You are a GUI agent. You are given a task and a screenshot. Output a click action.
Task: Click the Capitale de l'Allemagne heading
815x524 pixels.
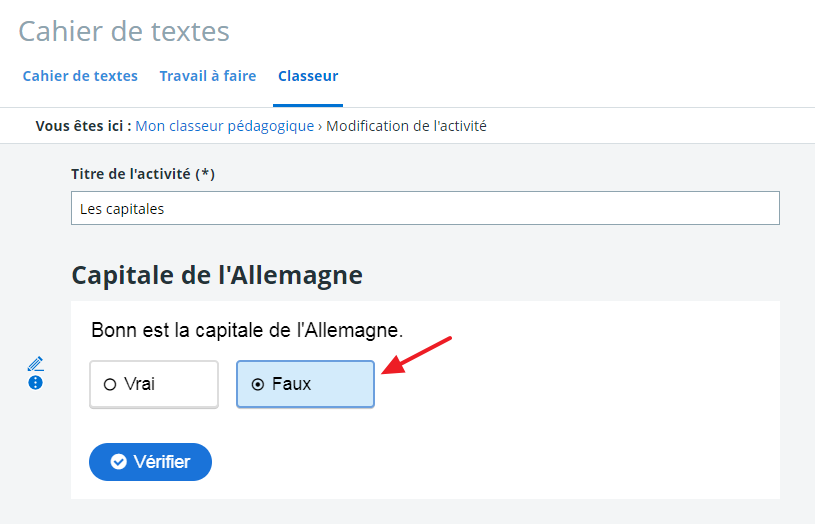(x=216, y=274)
